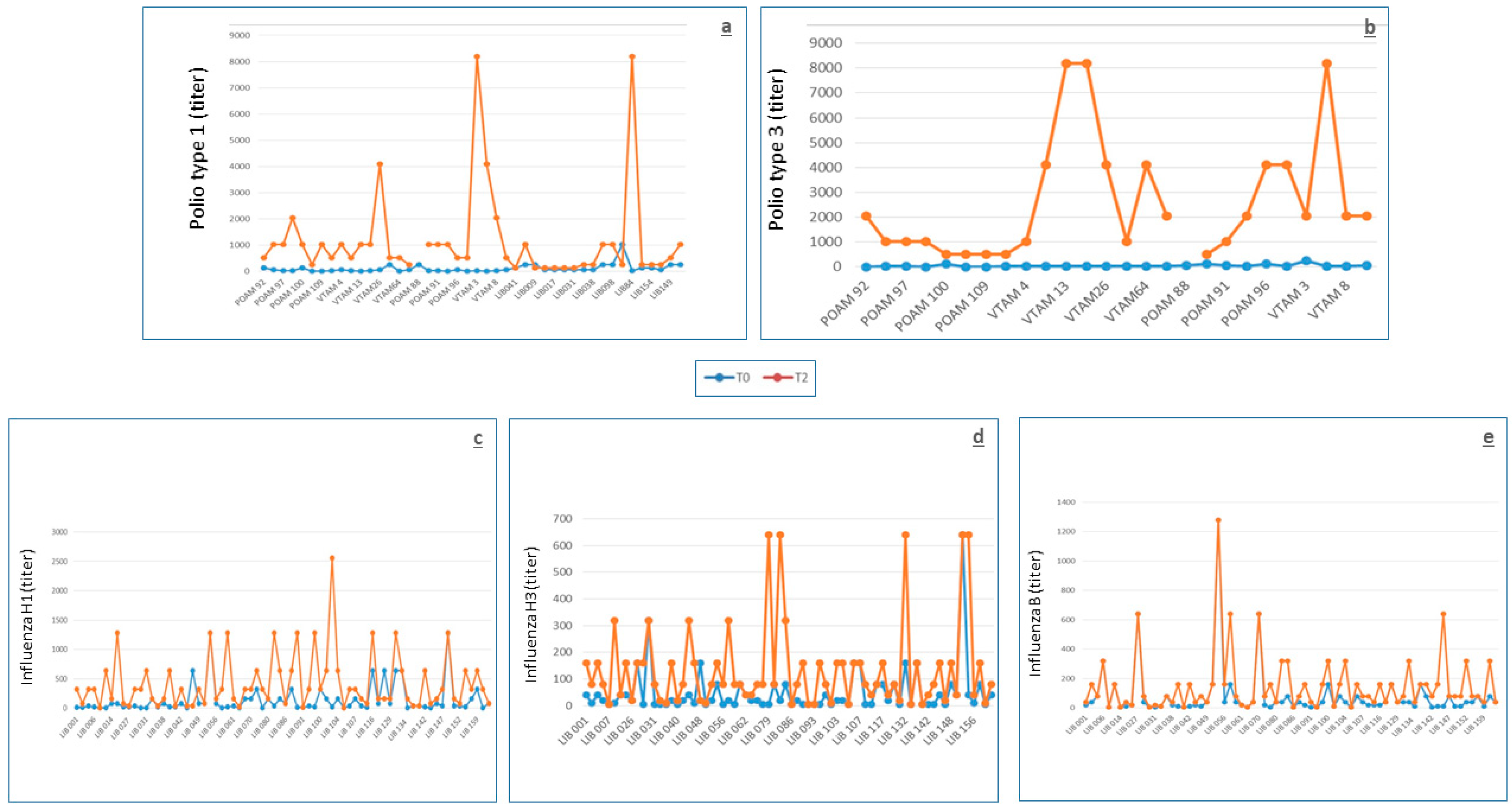Select panel label 'a' on Polio type 1 chart
Screen dimensions: 1512x808
726,27
